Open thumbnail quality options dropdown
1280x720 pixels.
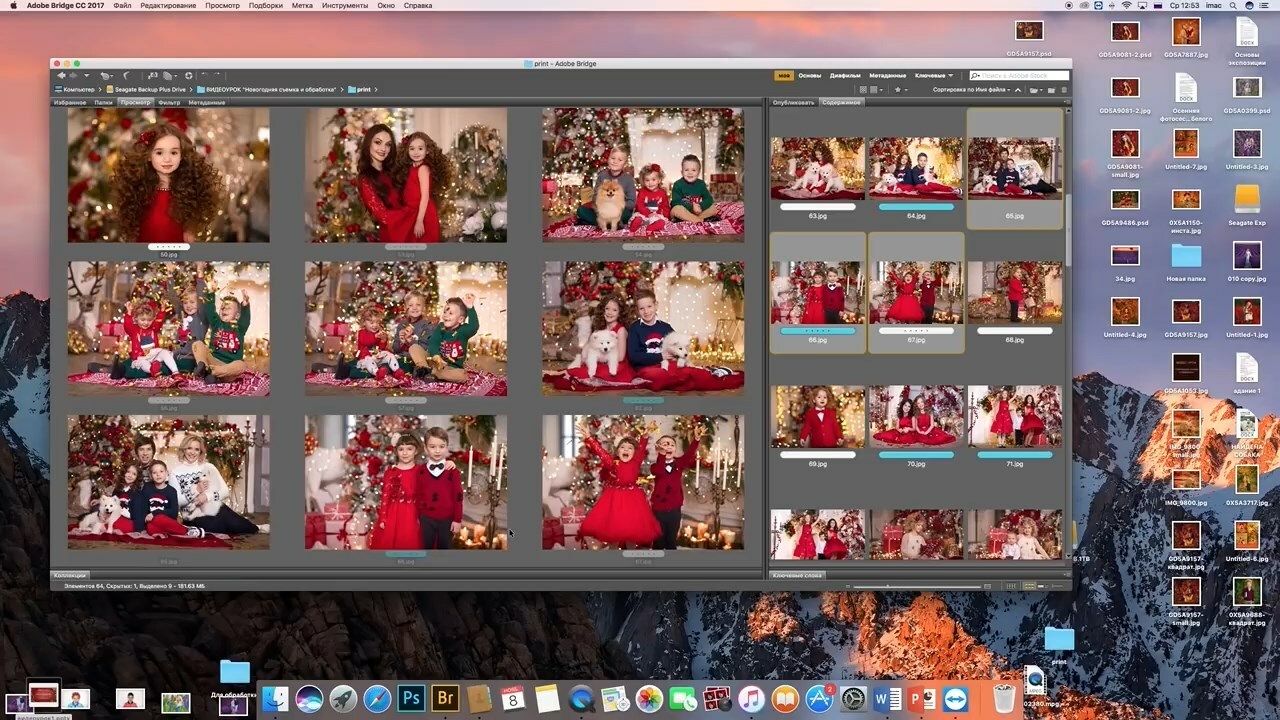876,90
